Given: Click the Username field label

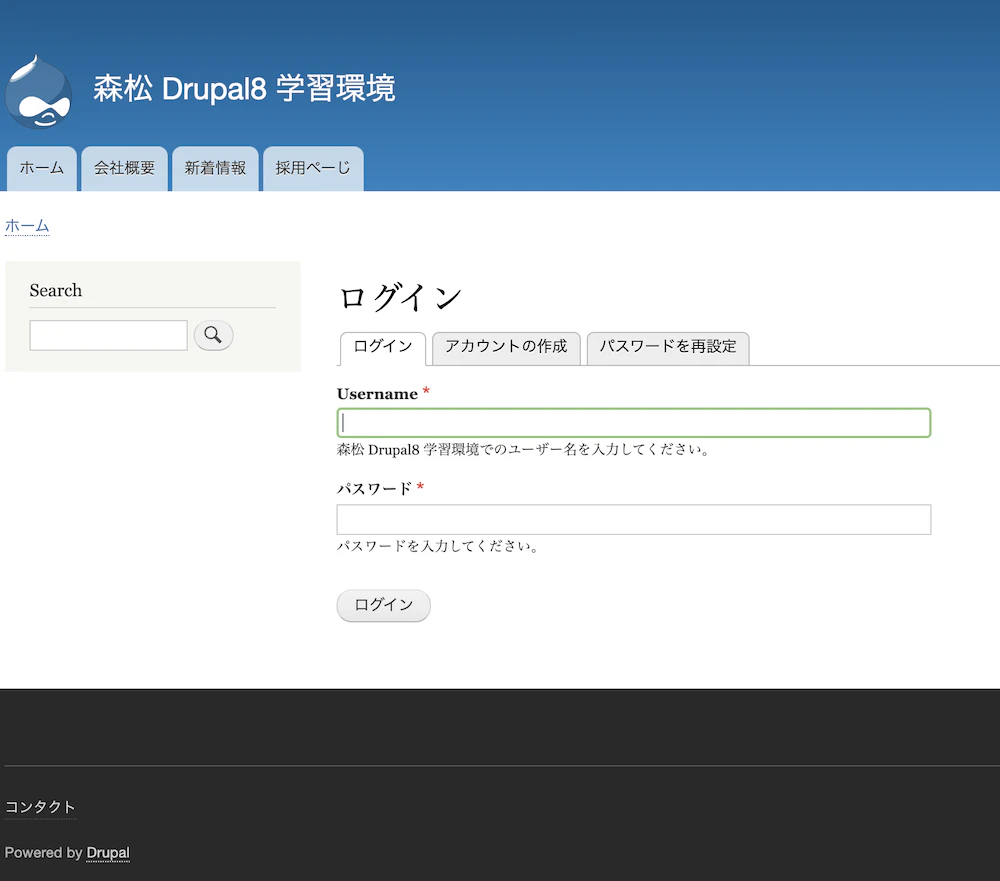Looking at the screenshot, I should click(377, 394).
